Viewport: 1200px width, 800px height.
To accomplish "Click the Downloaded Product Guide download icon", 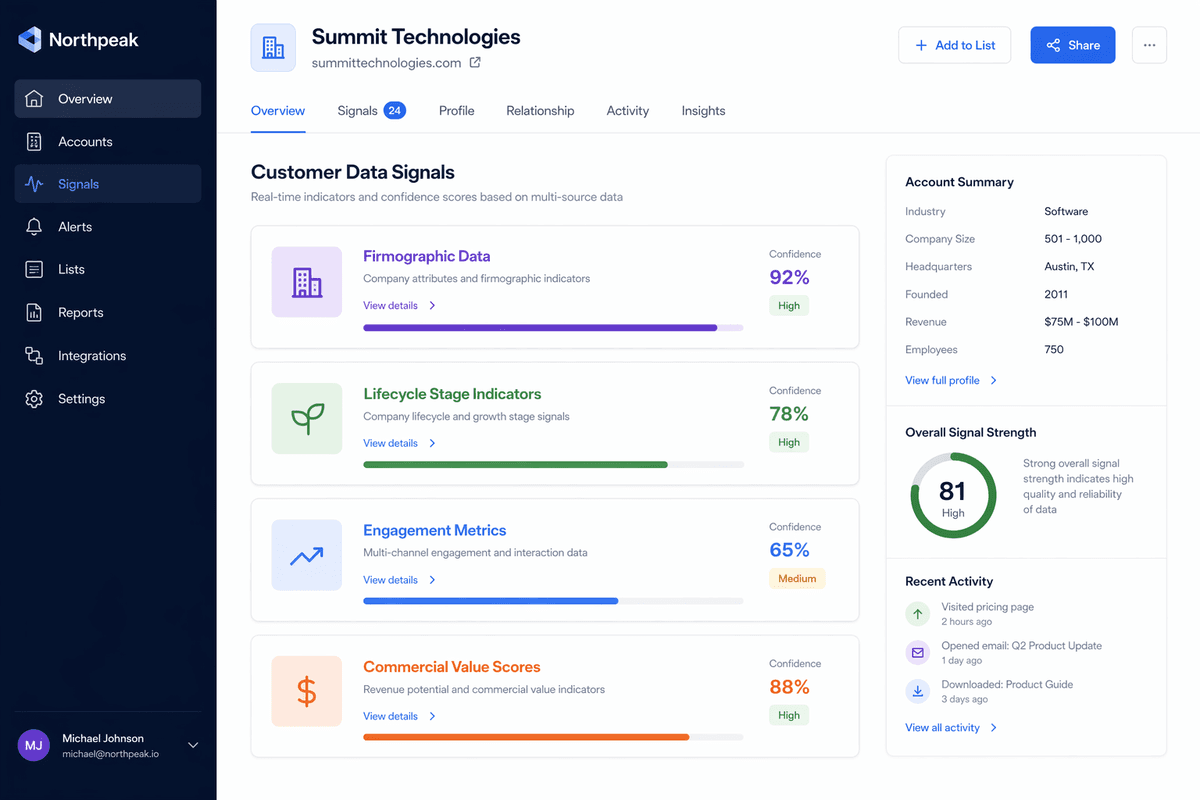I will (x=917, y=691).
